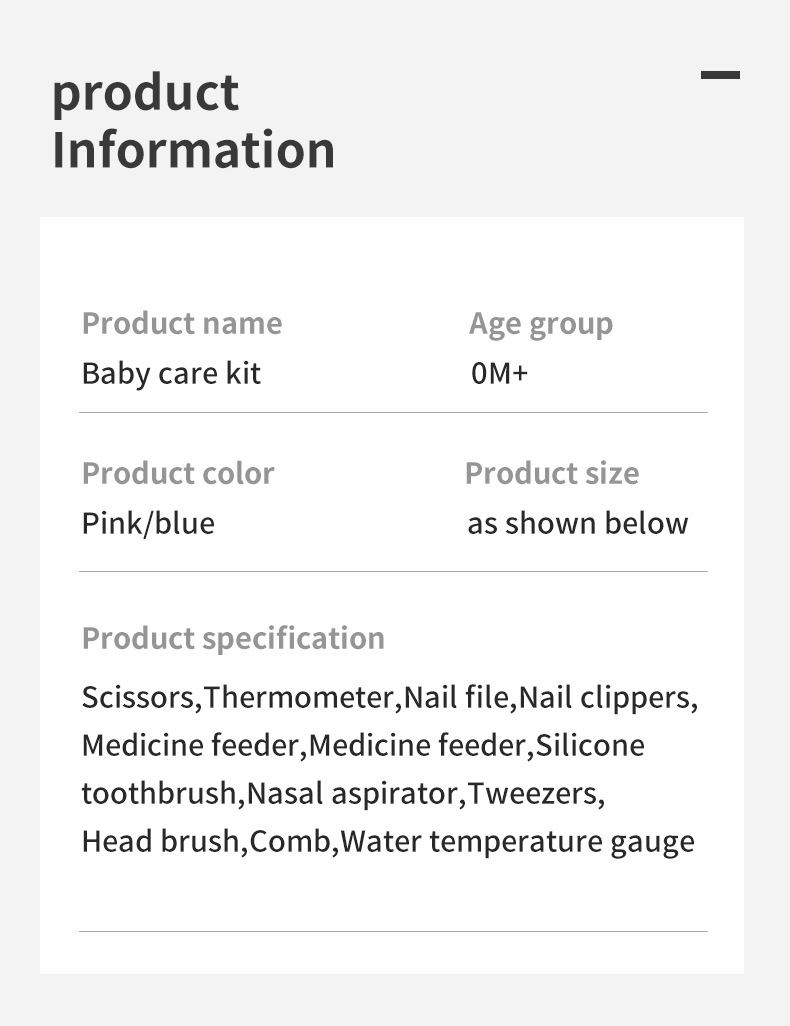Select the 'Product name' label
This screenshot has height=1026, width=790.
click(182, 323)
